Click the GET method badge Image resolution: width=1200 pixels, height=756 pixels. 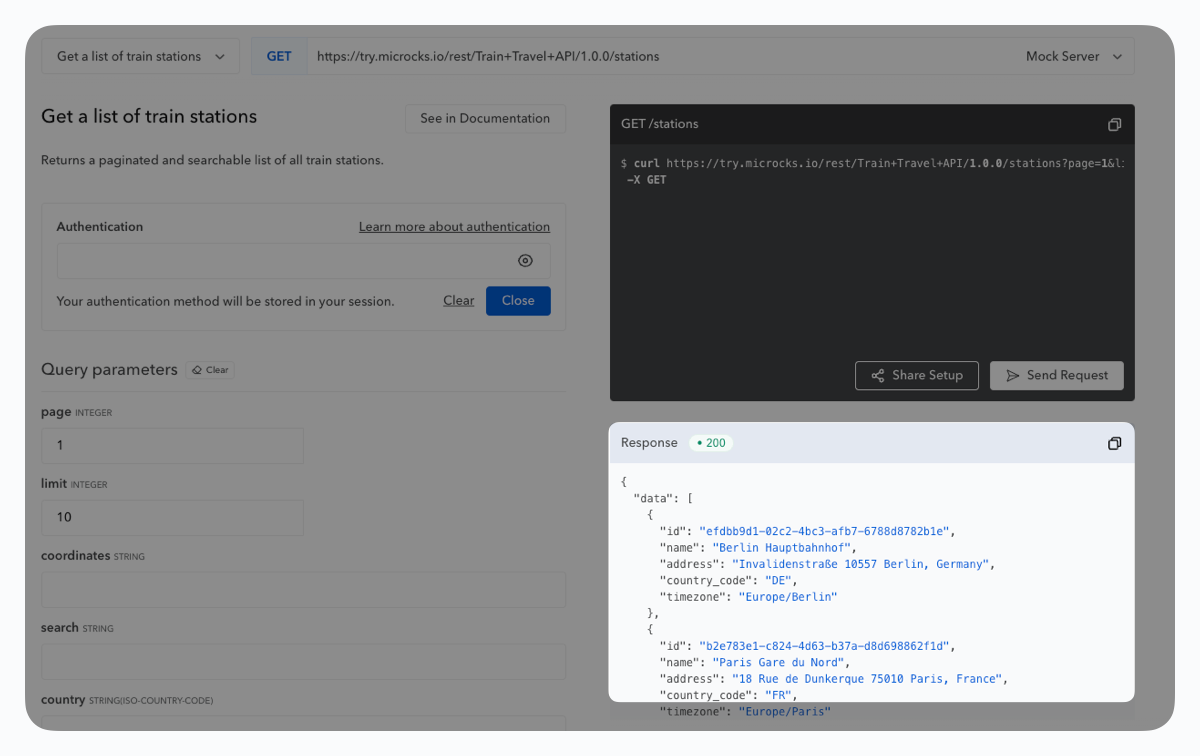(278, 56)
